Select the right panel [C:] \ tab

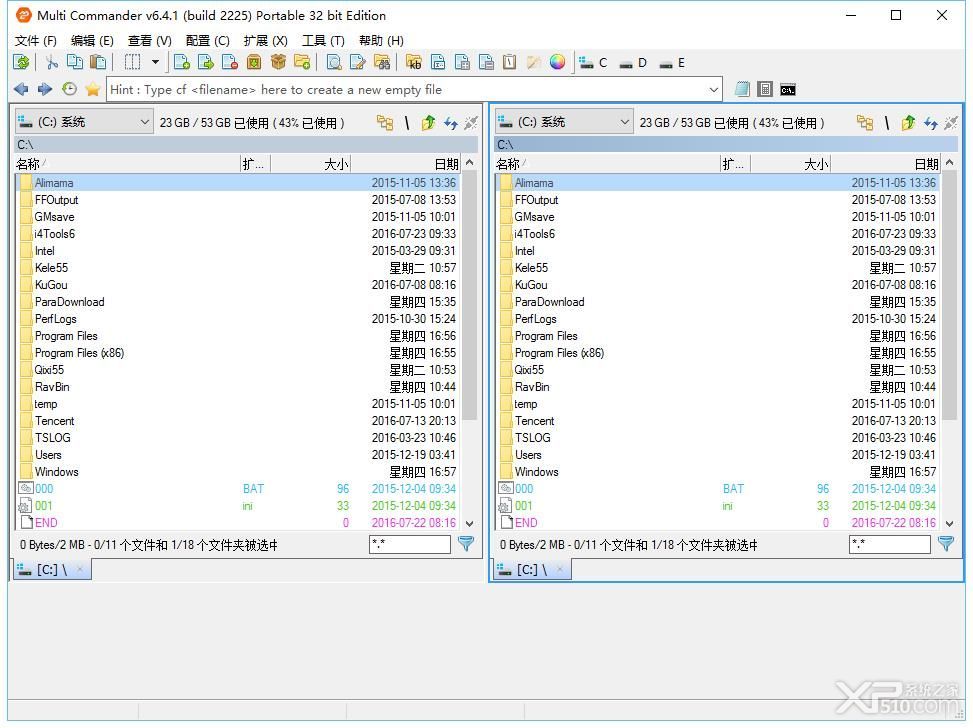click(x=532, y=569)
